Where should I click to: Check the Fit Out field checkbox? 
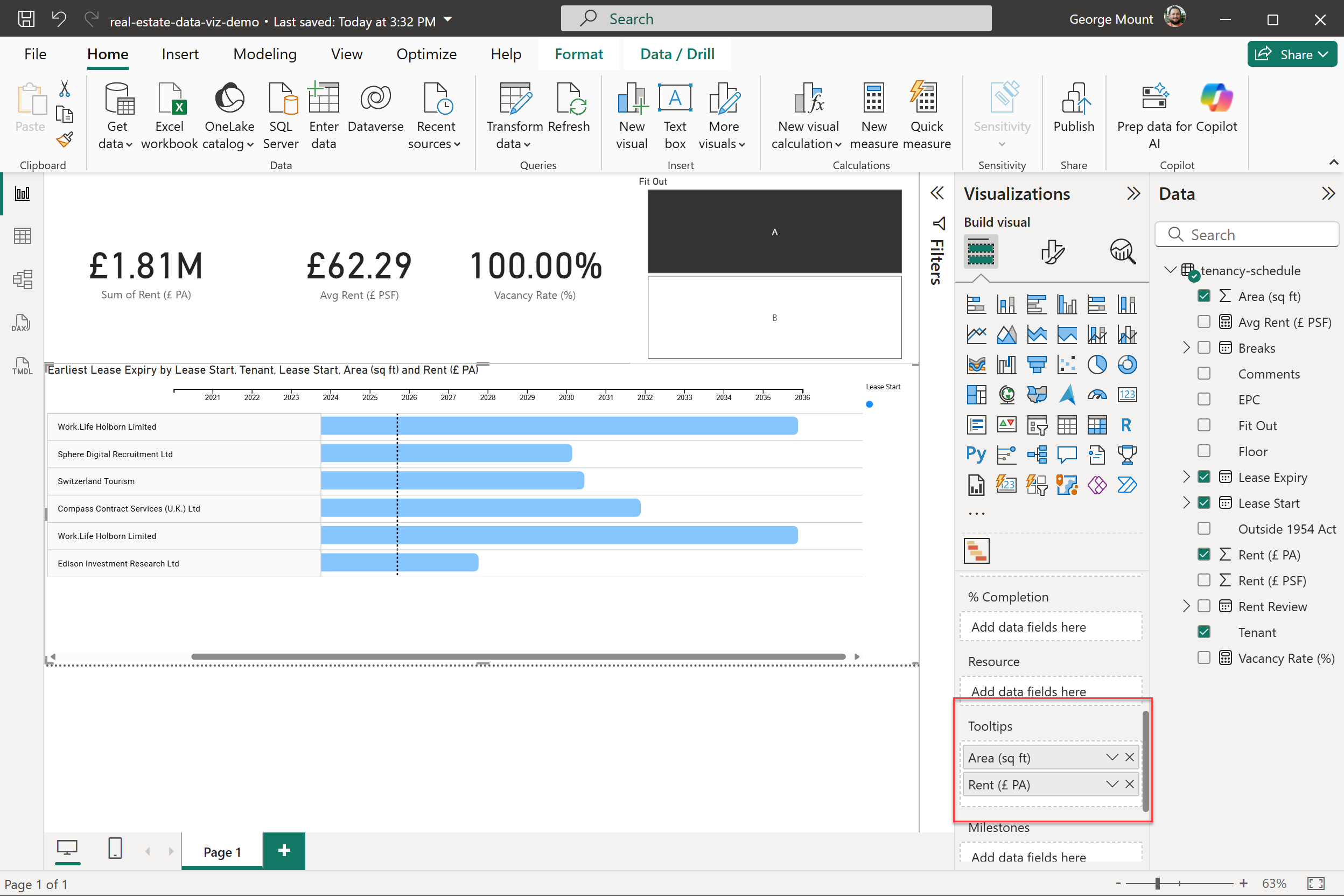coord(1203,425)
